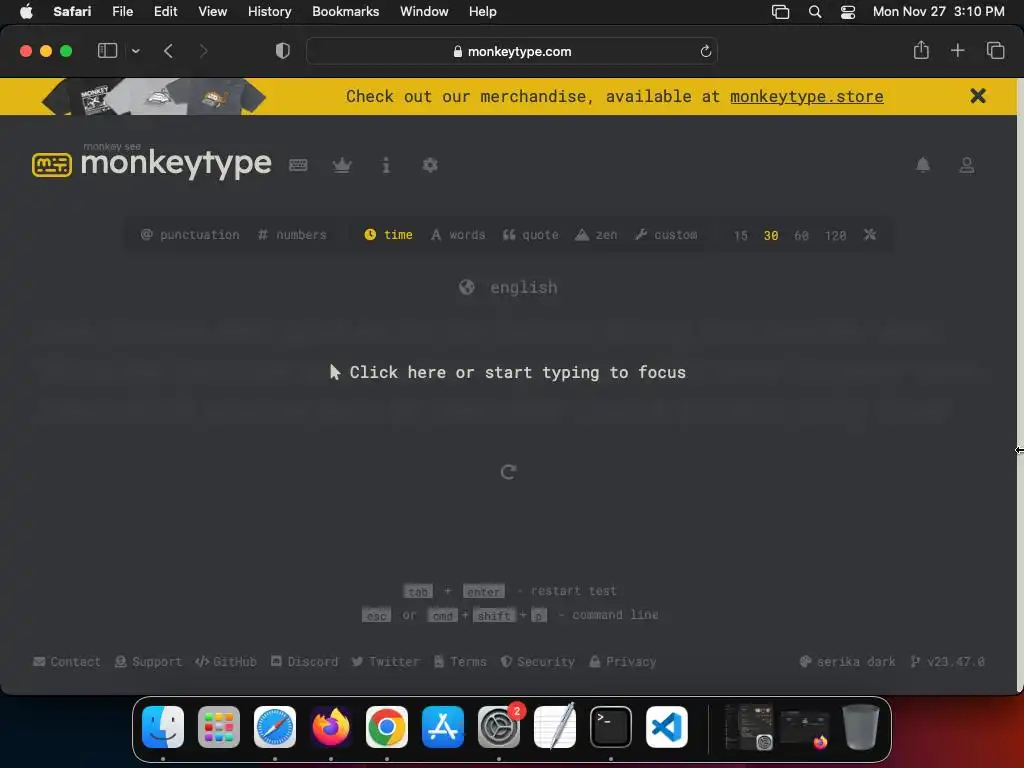Open the History menu
Viewport: 1024px width, 768px height.
tap(270, 11)
